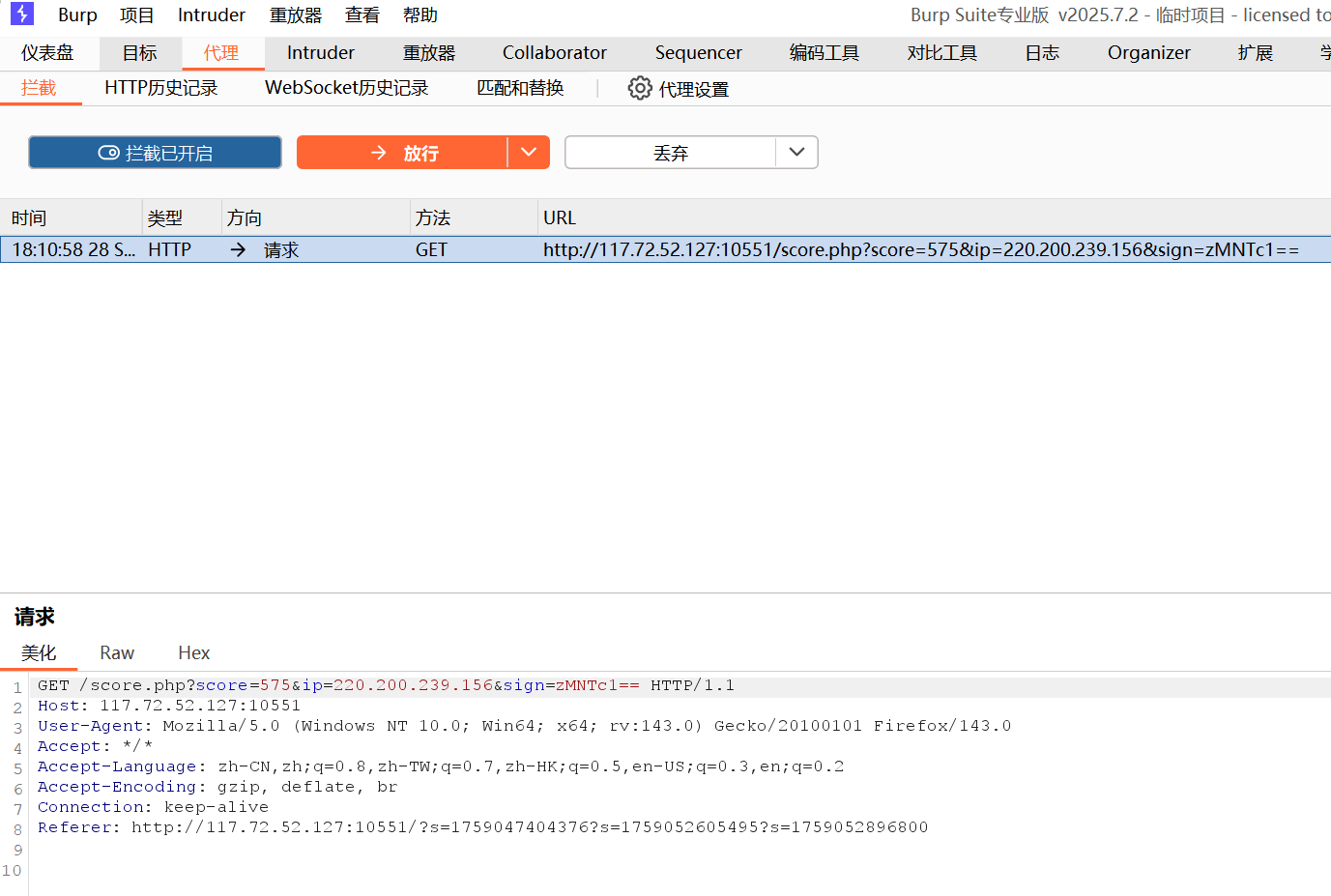Select the 美化 request view tab

pyautogui.click(x=39, y=653)
